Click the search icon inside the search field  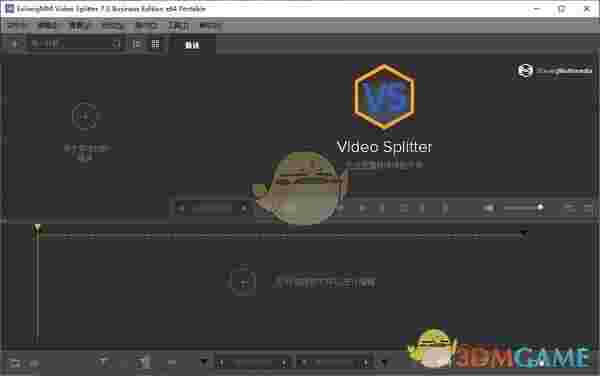tap(116, 44)
